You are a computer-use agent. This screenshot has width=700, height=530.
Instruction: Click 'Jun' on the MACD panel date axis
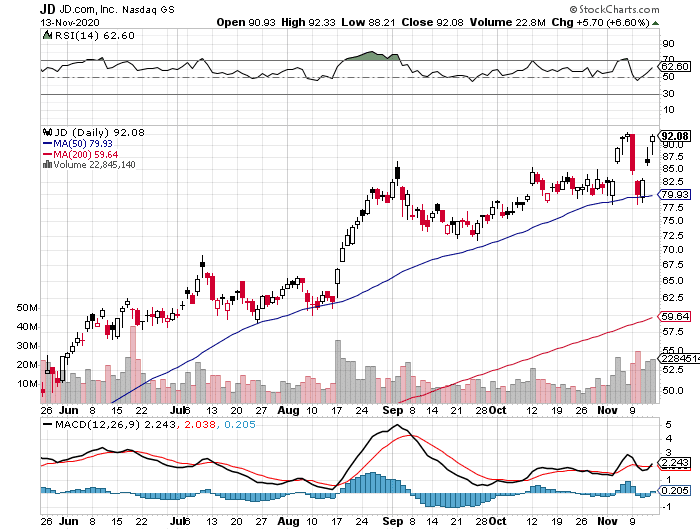pos(69,521)
